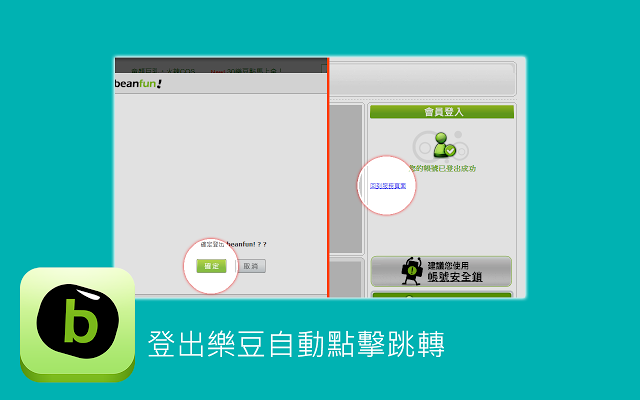
Task: Click the 帳號安全鎖 security lock banner
Action: point(441,271)
